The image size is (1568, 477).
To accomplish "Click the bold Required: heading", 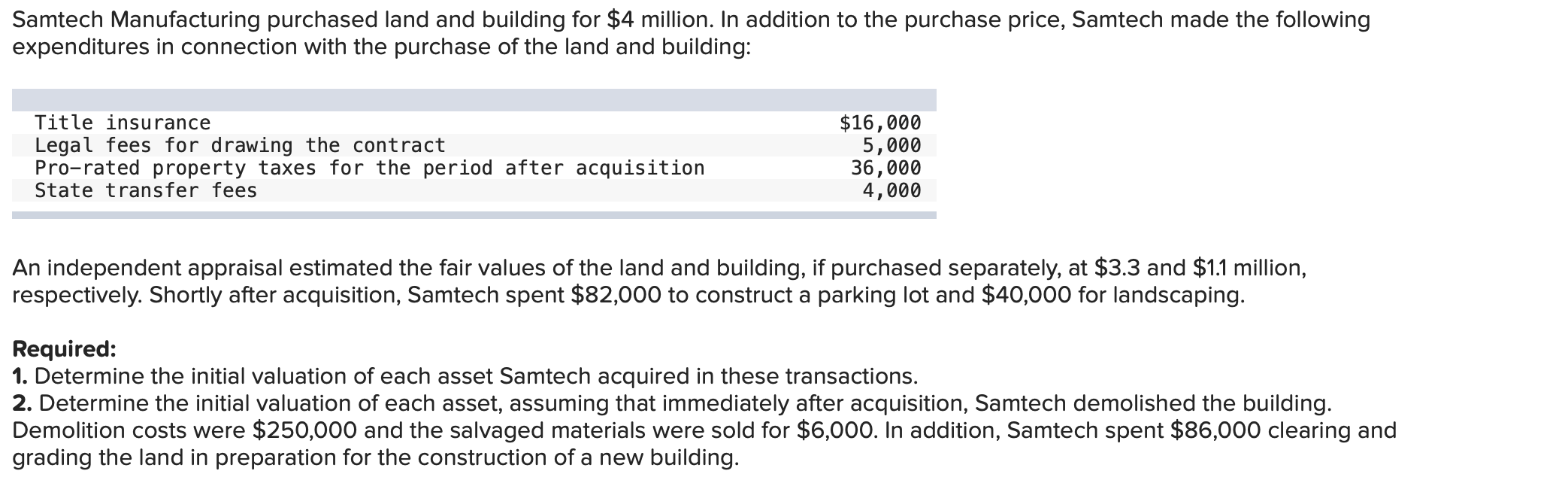I will pos(65,349).
